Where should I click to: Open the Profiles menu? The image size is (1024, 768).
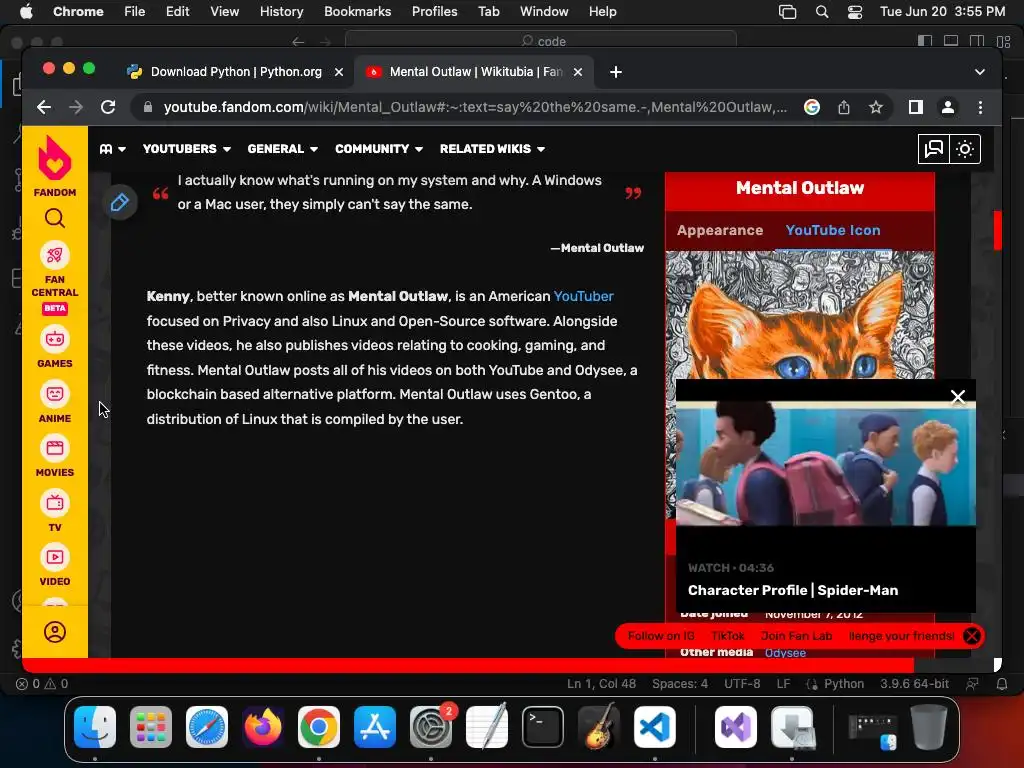(x=434, y=11)
